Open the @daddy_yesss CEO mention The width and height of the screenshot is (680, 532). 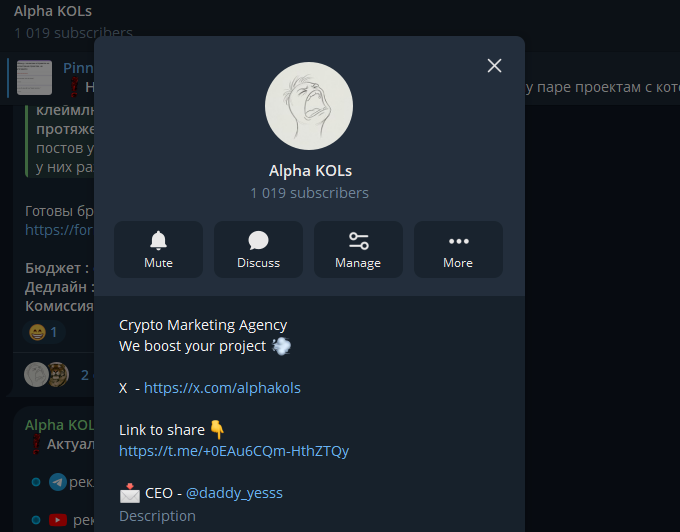pyautogui.click(x=234, y=493)
